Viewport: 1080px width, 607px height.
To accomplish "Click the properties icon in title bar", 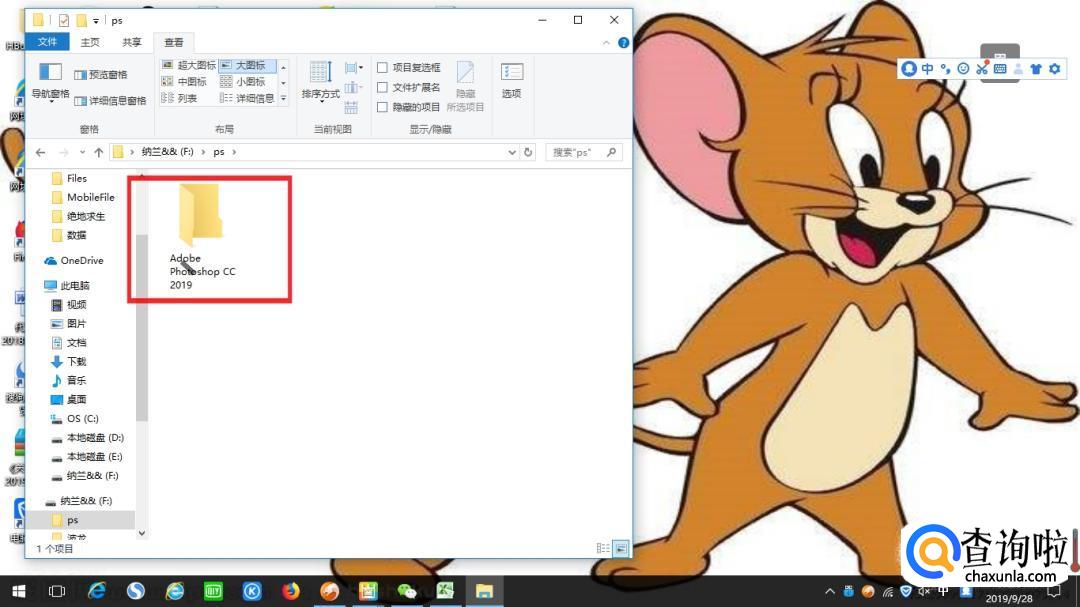I will click(x=63, y=21).
